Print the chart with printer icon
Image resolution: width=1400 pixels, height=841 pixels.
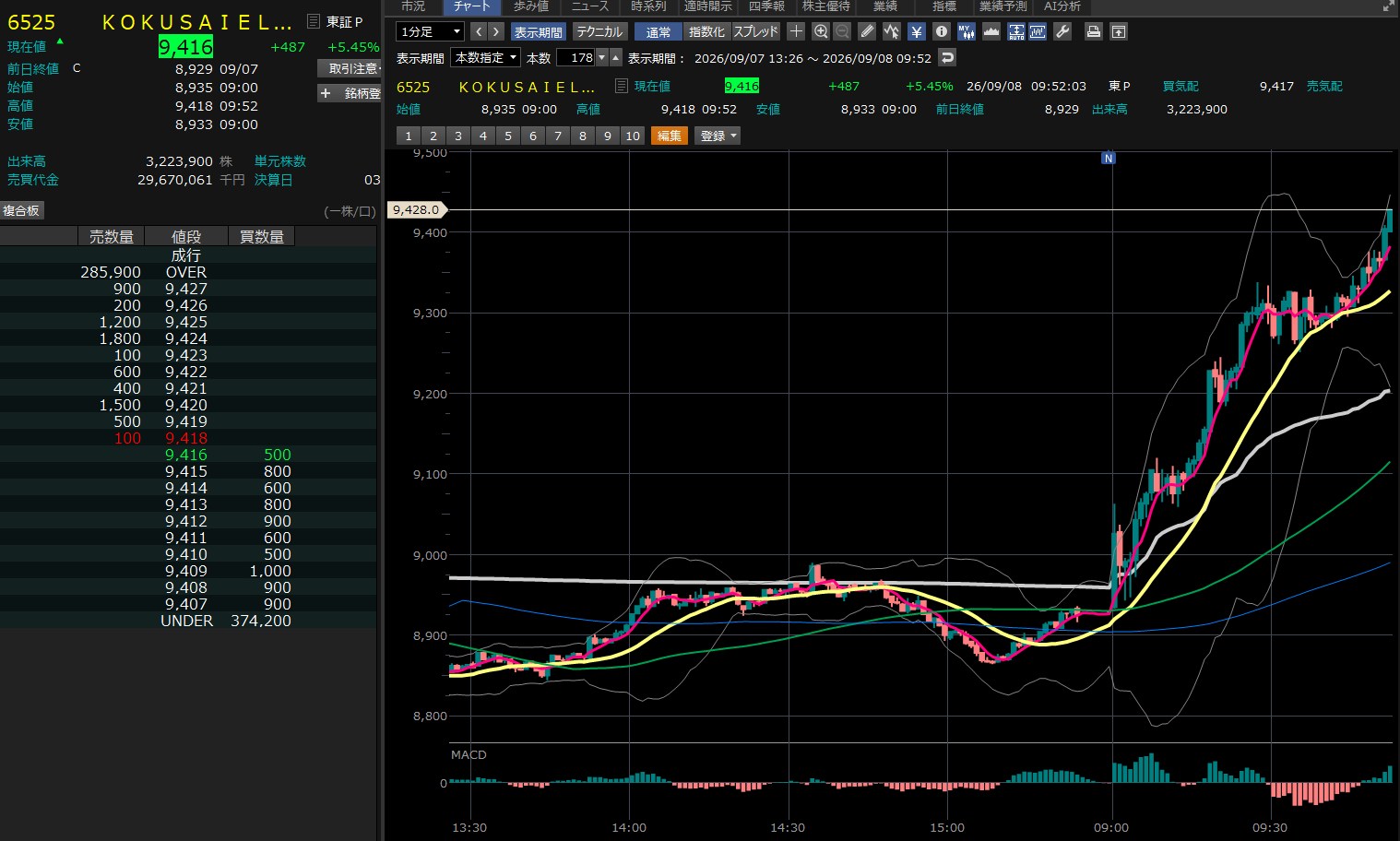tap(1093, 31)
